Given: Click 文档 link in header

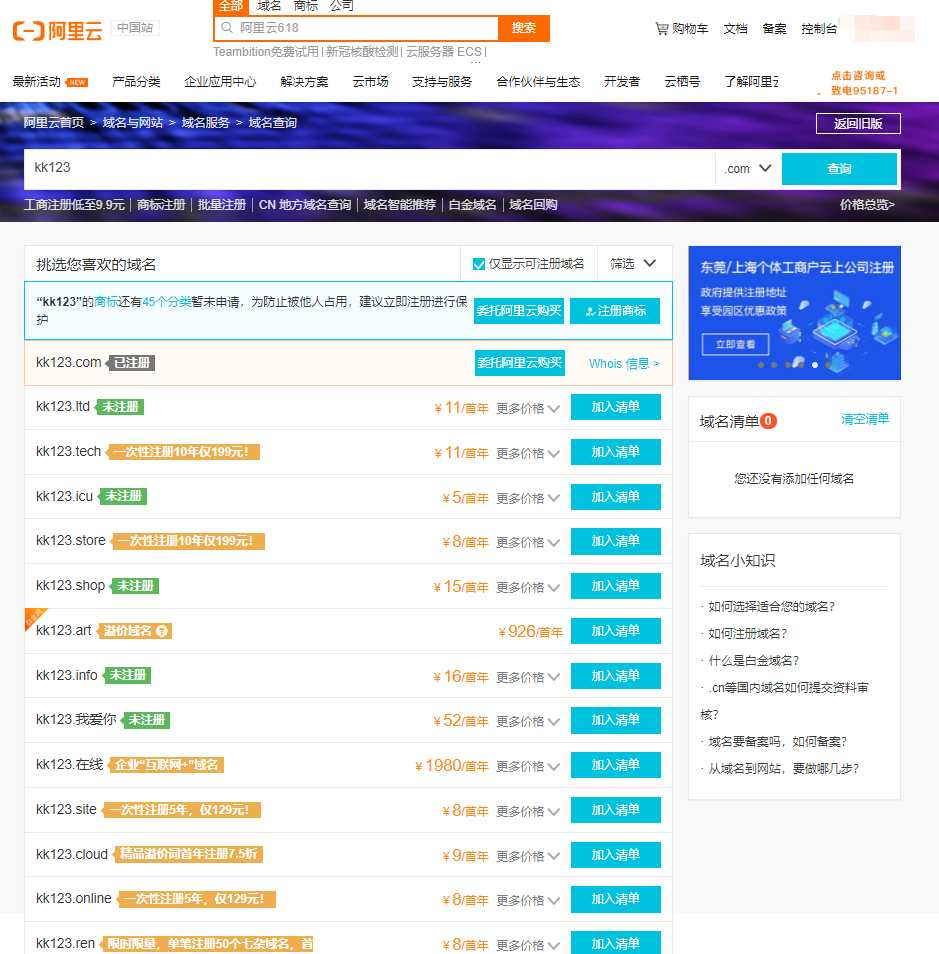Looking at the screenshot, I should (x=735, y=29).
